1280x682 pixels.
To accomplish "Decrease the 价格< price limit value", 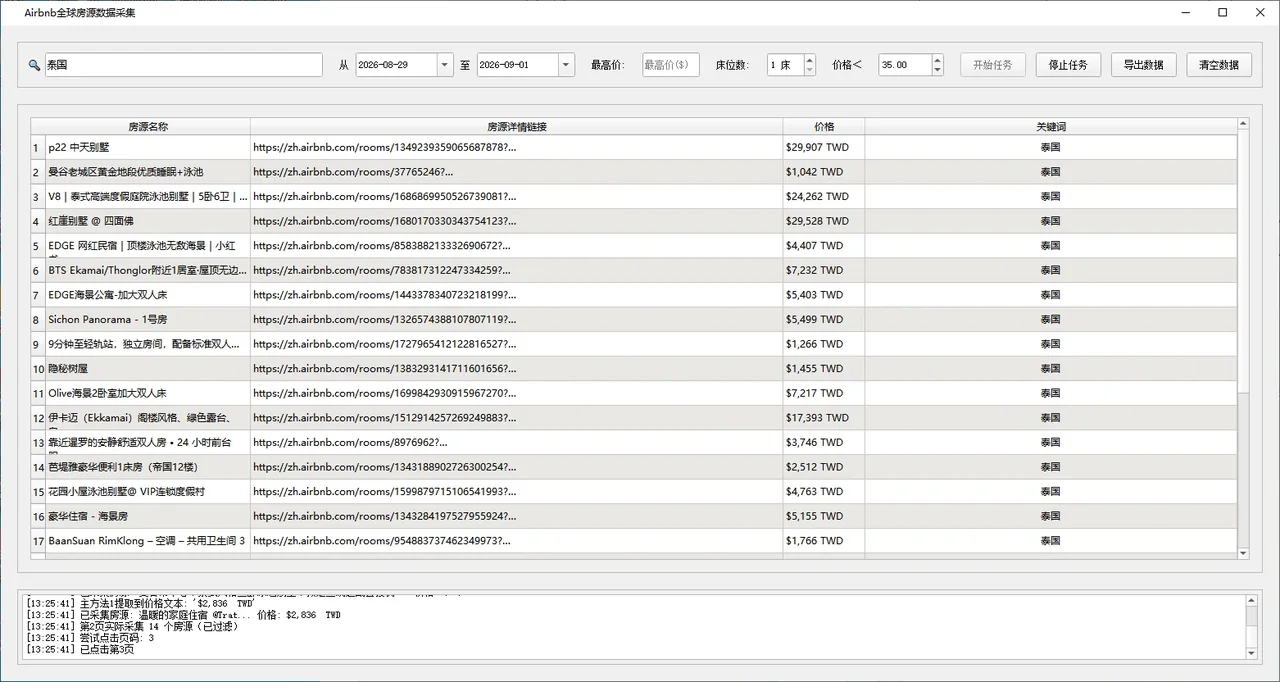I will 937,71.
